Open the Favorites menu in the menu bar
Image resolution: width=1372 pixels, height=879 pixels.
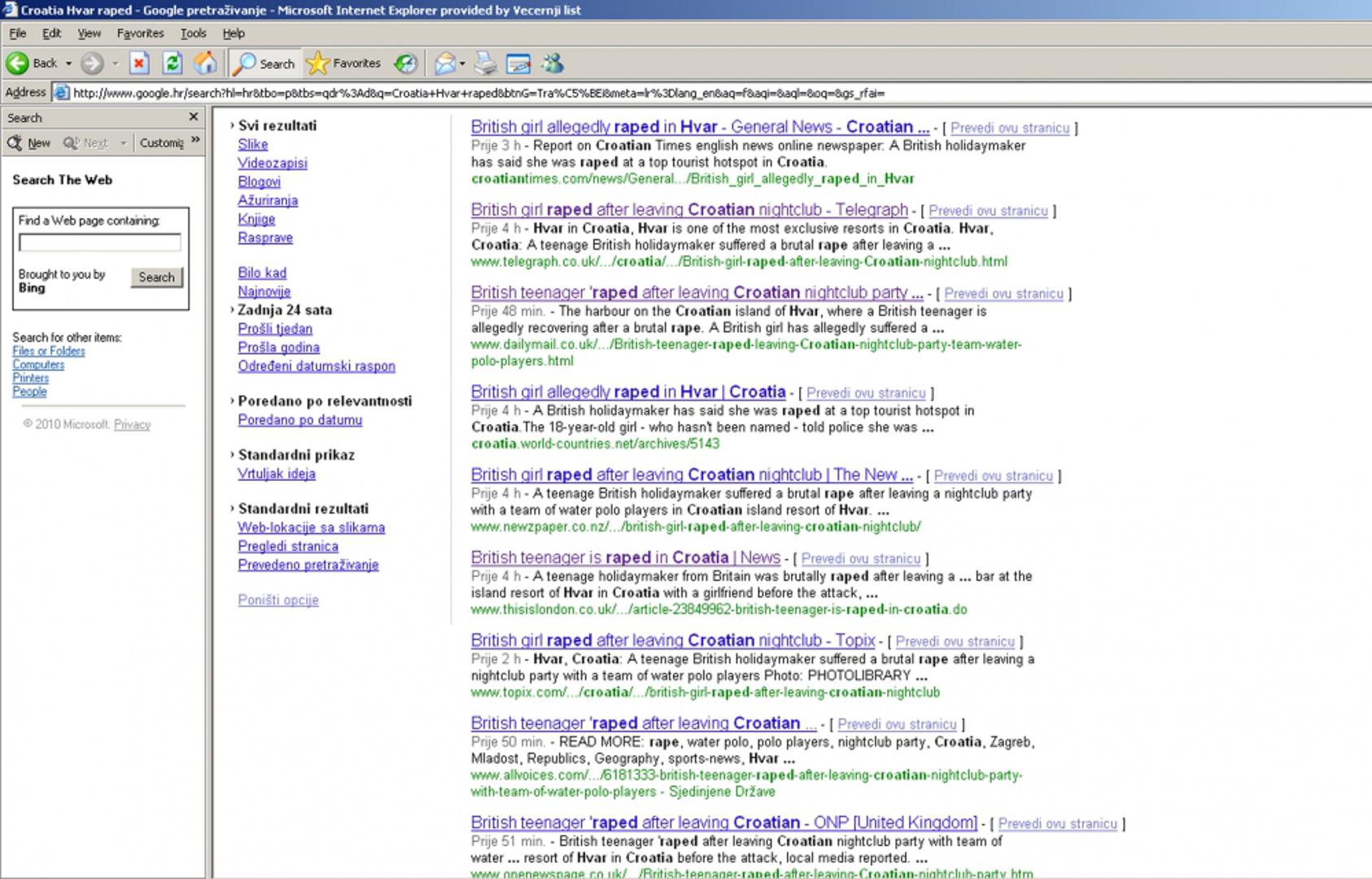point(140,33)
